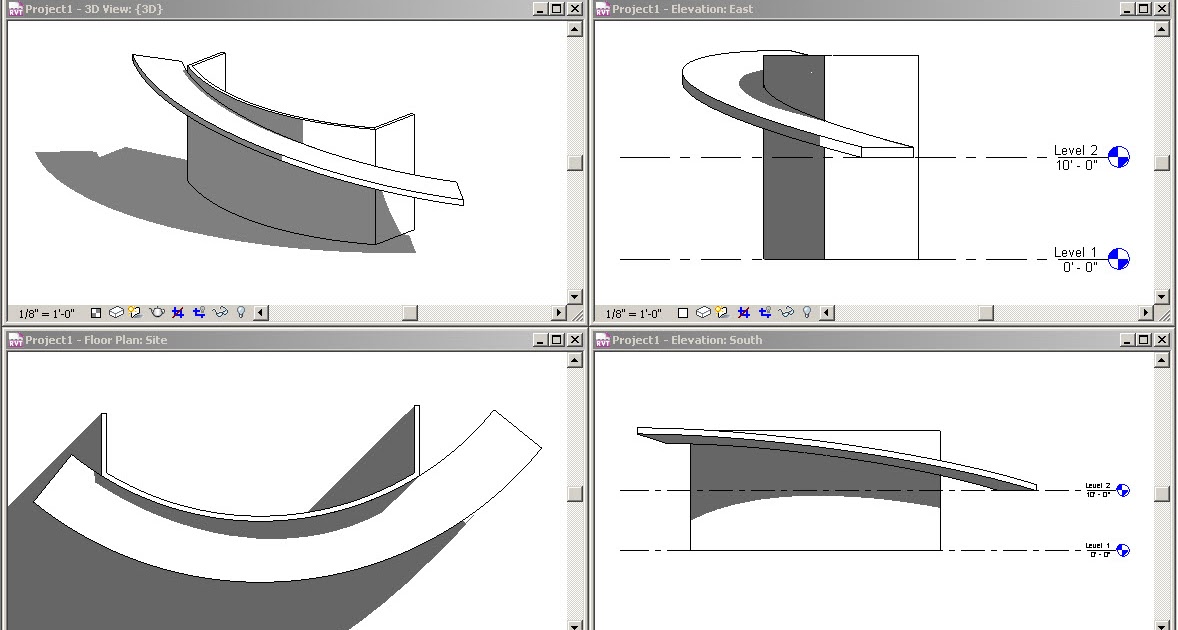Collapse the 3D view control bar with its arrow
The width and height of the screenshot is (1178, 630).
tap(260, 313)
